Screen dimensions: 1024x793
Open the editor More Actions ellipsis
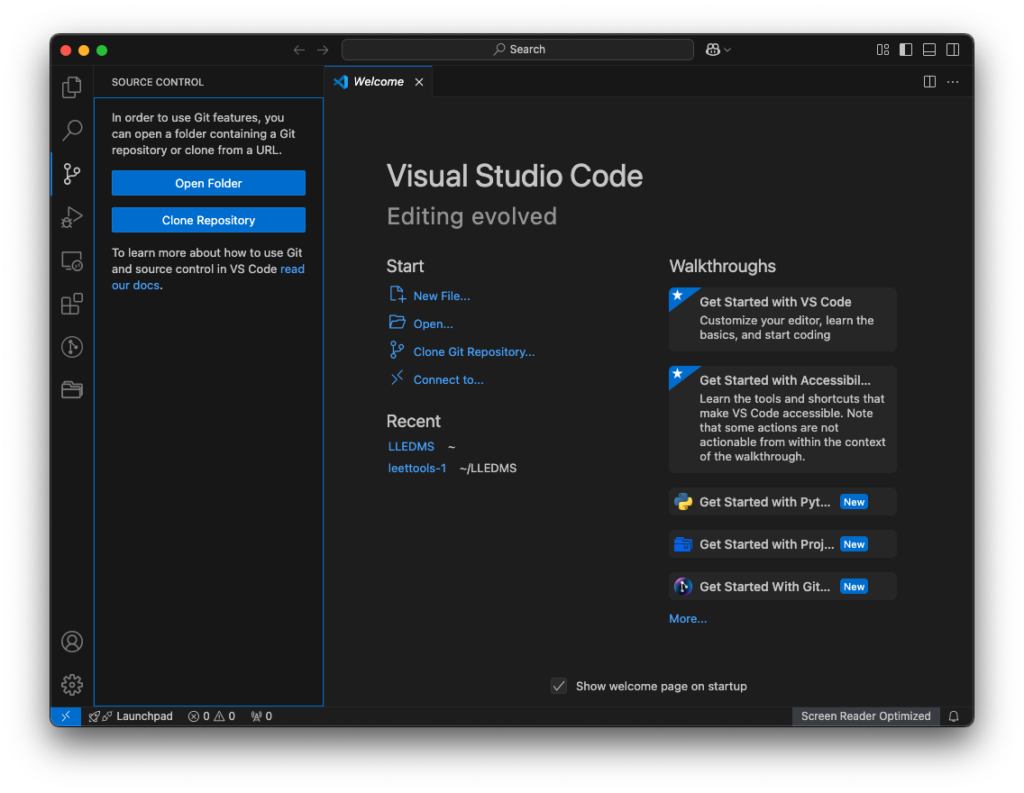pos(953,82)
